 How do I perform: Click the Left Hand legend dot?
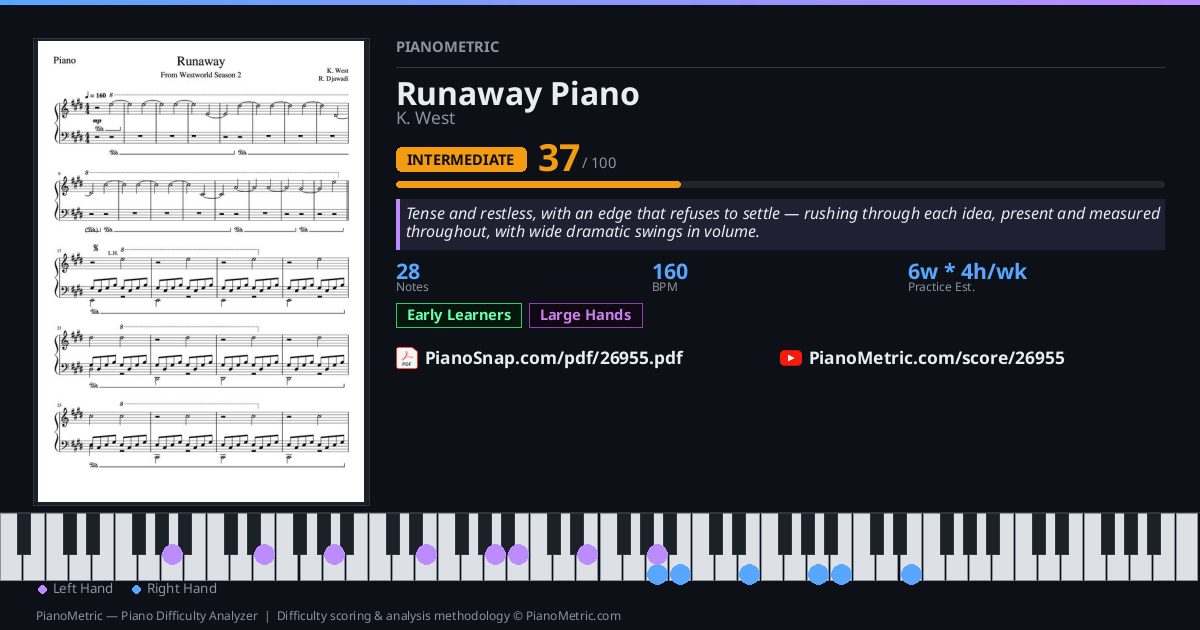coord(42,590)
